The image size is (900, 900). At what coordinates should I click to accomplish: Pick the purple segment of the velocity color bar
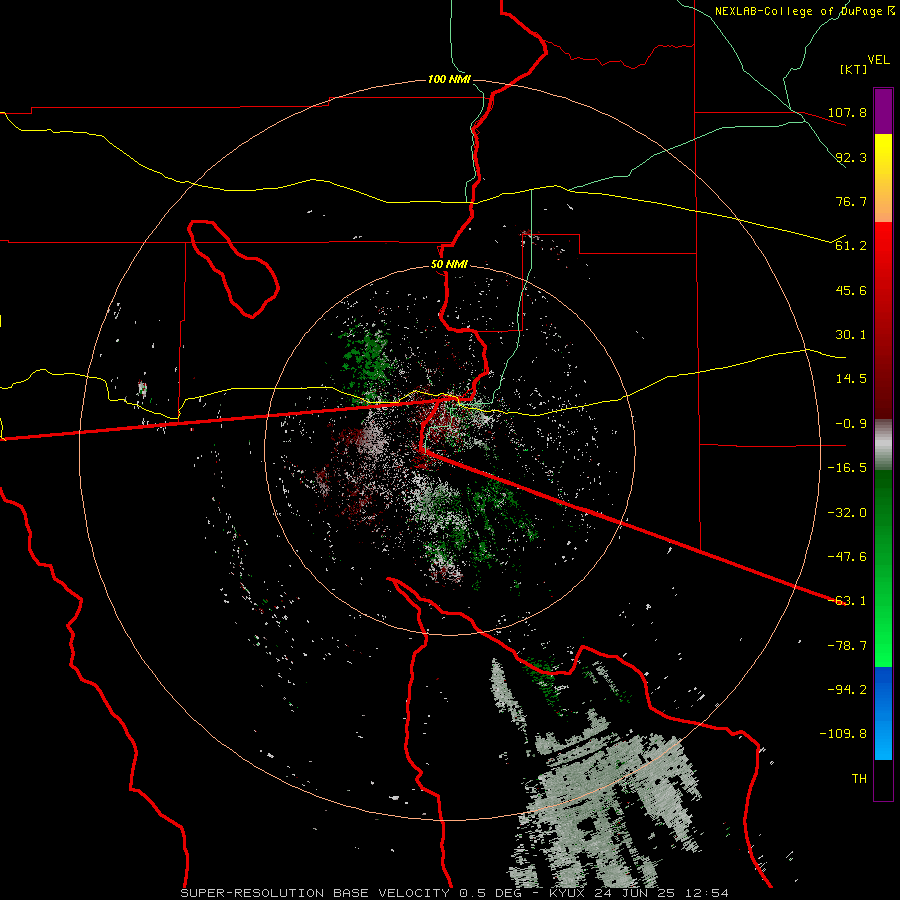(x=883, y=111)
